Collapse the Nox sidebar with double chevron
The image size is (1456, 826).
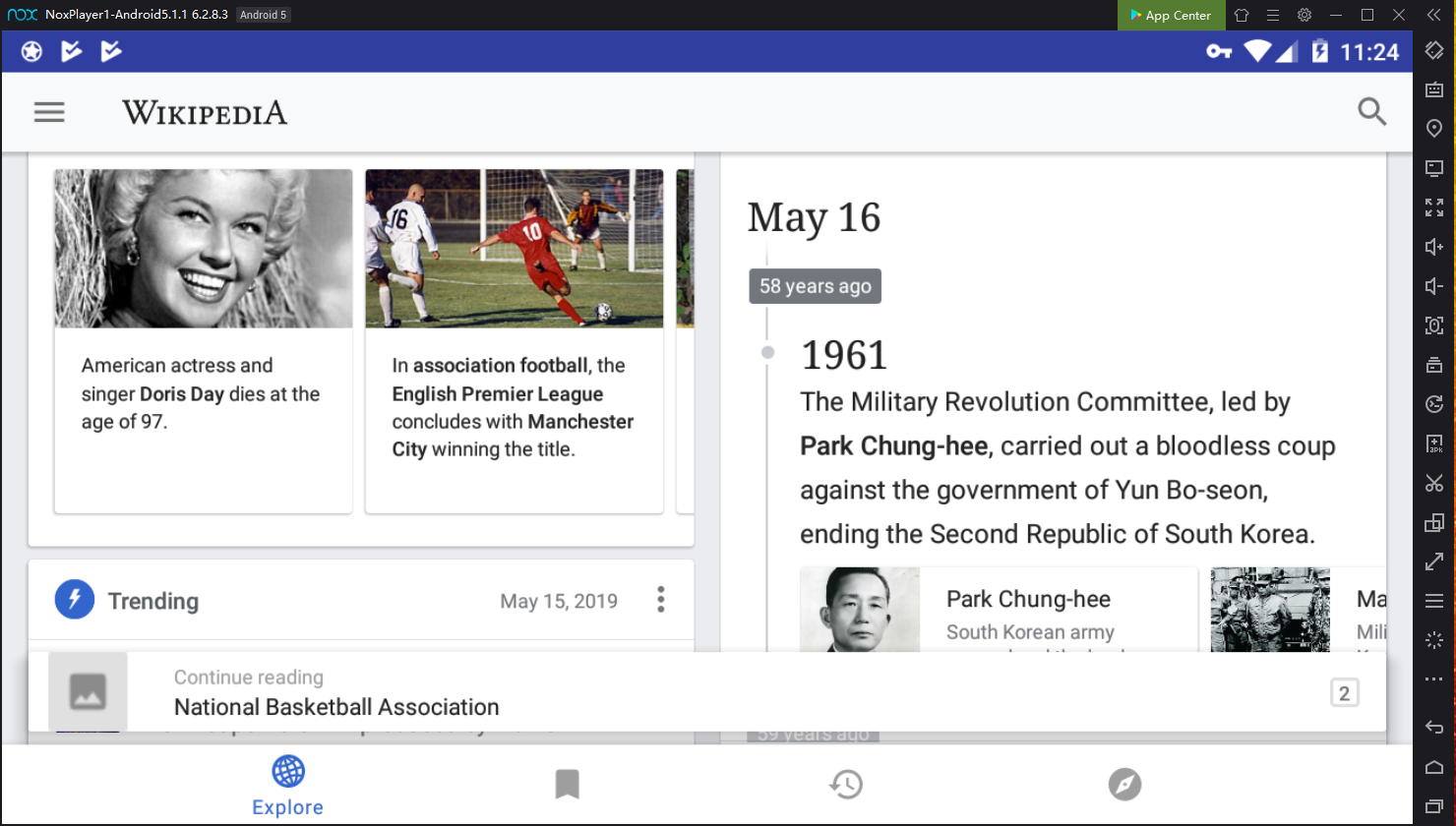pos(1433,15)
